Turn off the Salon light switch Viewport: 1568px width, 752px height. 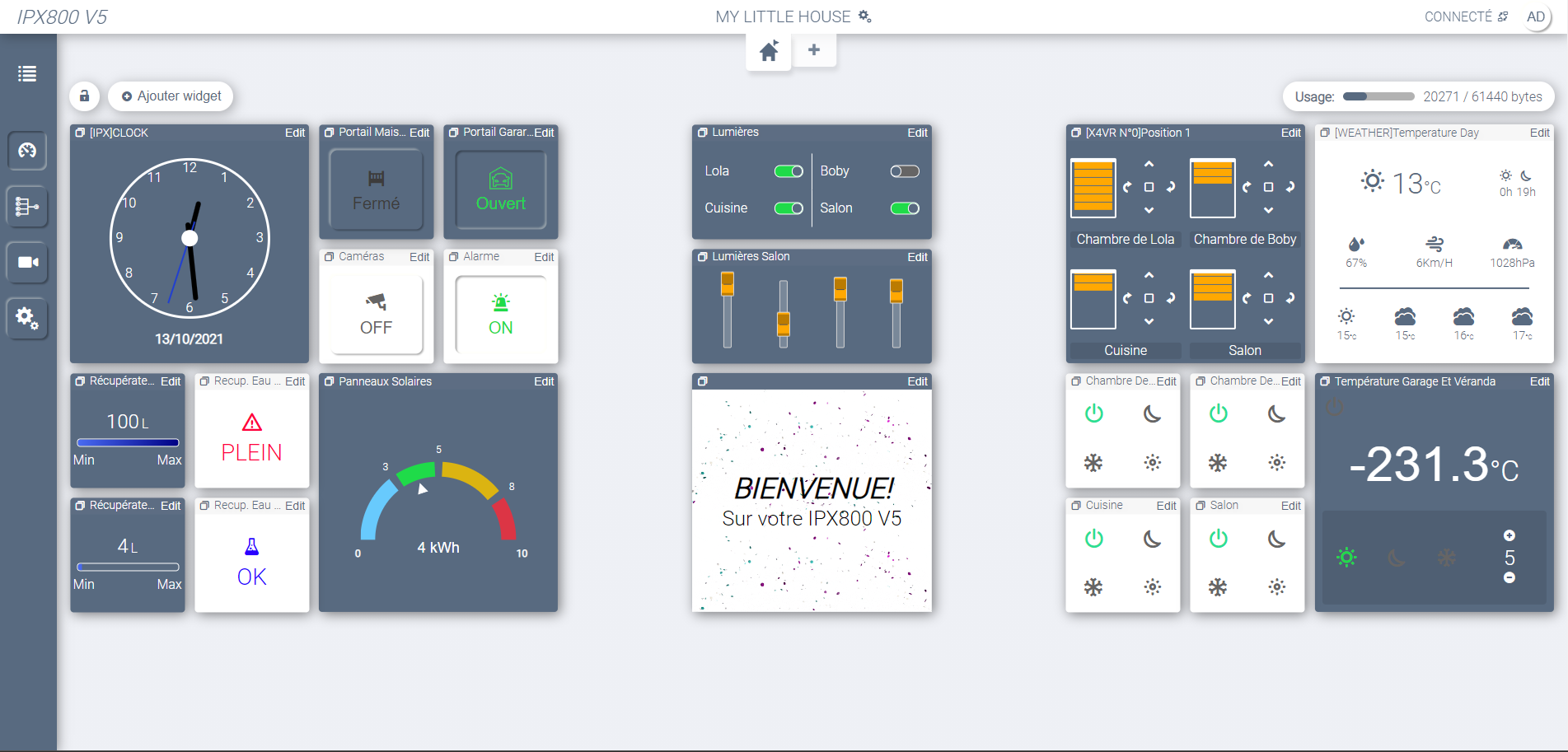[x=904, y=208]
